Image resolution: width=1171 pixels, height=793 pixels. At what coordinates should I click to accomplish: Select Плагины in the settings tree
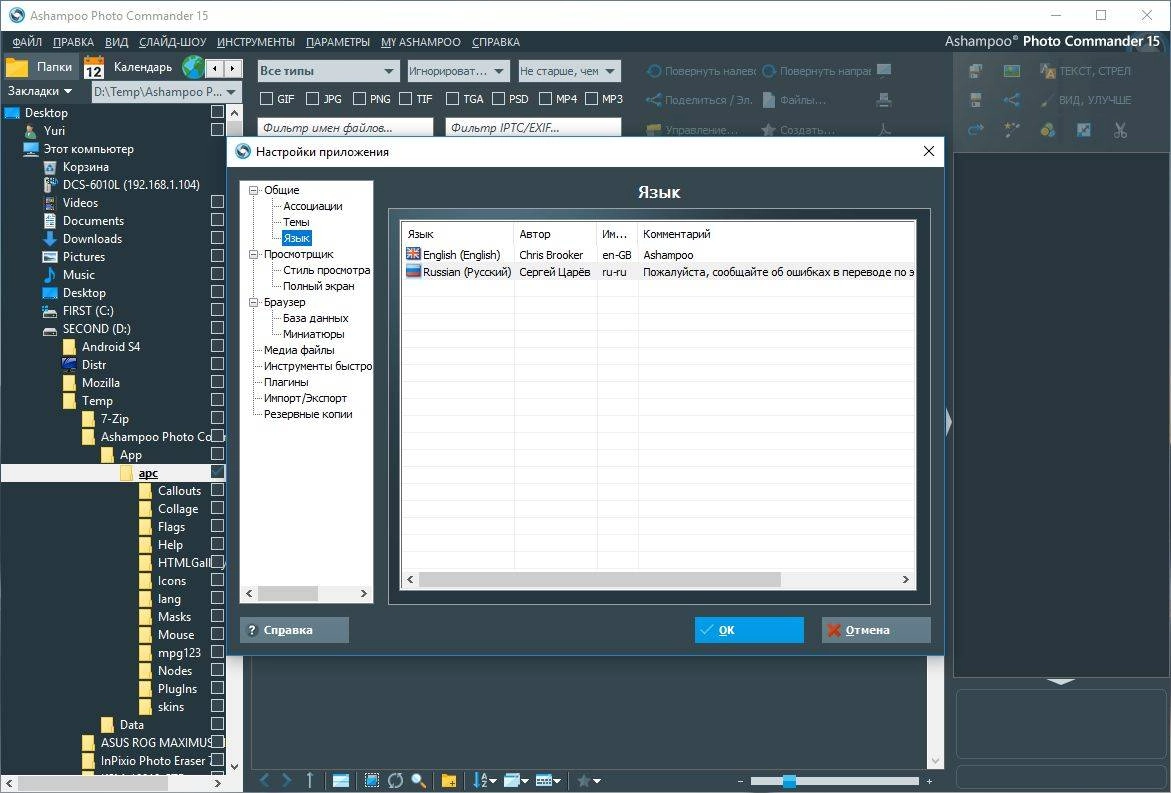[x=286, y=382]
